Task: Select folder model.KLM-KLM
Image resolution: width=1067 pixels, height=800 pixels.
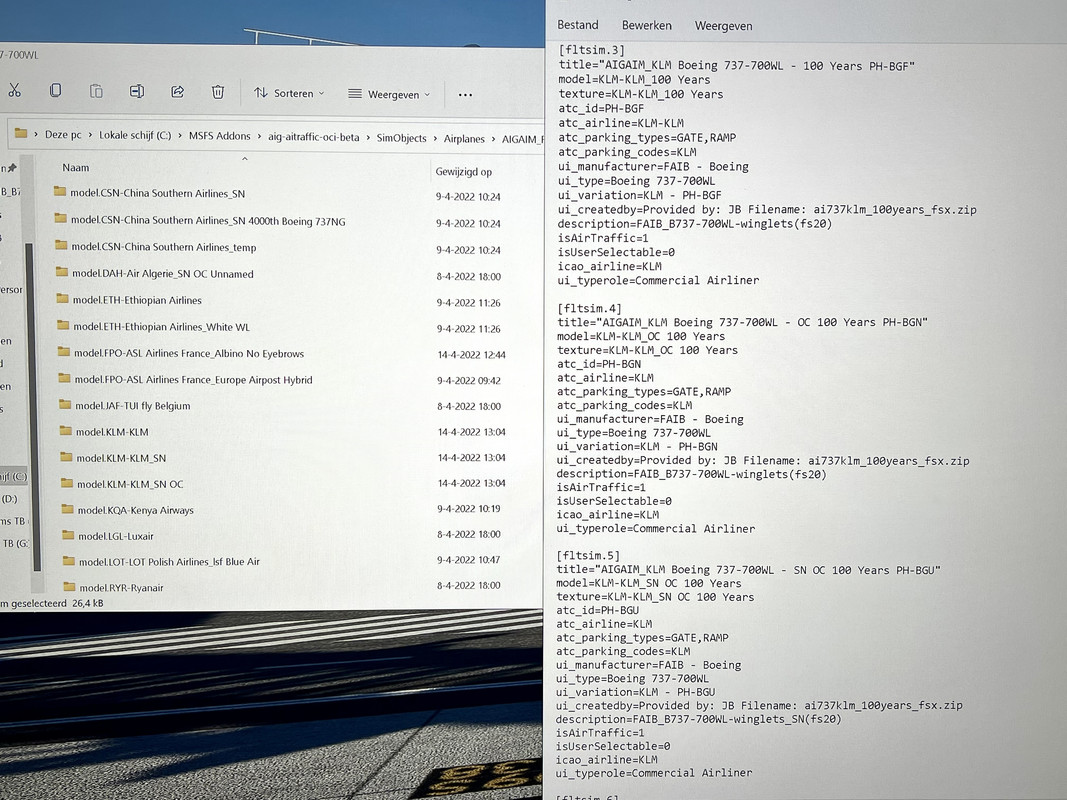Action: point(112,432)
